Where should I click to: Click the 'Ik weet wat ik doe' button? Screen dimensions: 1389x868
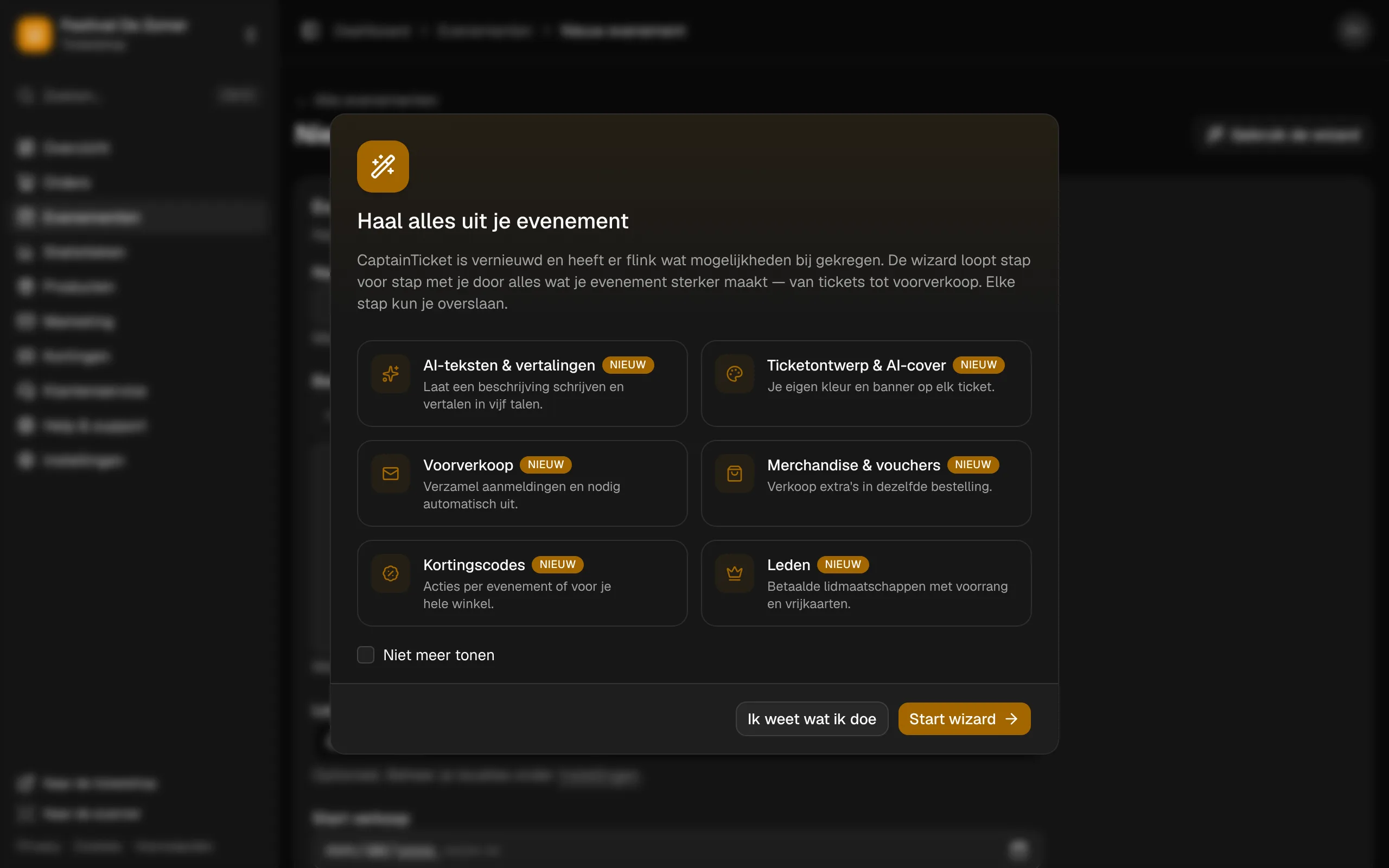click(812, 719)
